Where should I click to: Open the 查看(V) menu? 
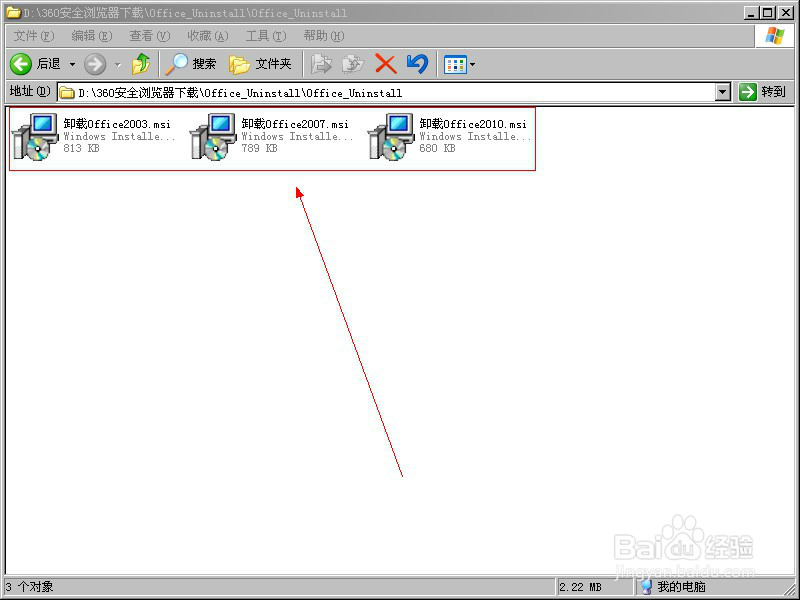click(149, 36)
